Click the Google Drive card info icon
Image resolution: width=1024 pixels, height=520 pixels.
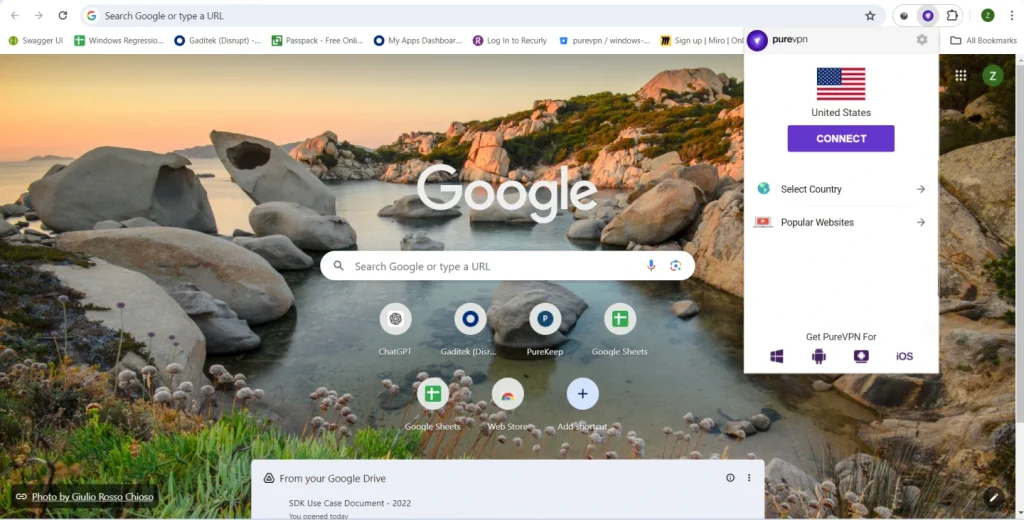[x=730, y=478]
